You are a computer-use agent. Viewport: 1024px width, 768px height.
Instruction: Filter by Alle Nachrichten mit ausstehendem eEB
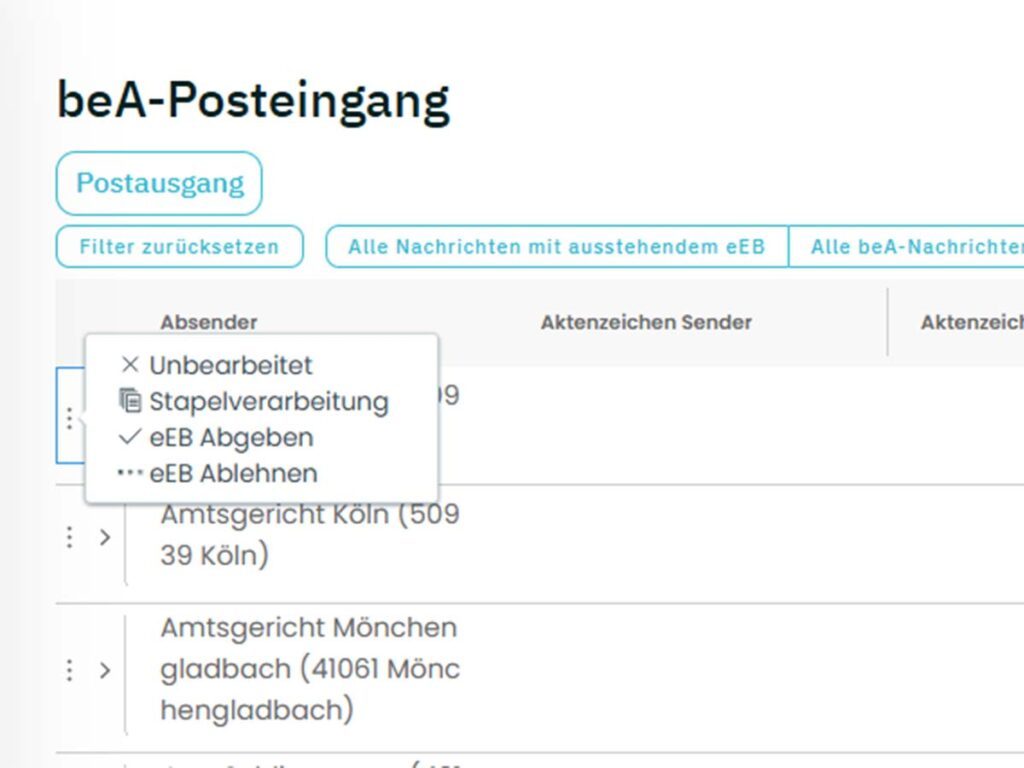point(558,247)
